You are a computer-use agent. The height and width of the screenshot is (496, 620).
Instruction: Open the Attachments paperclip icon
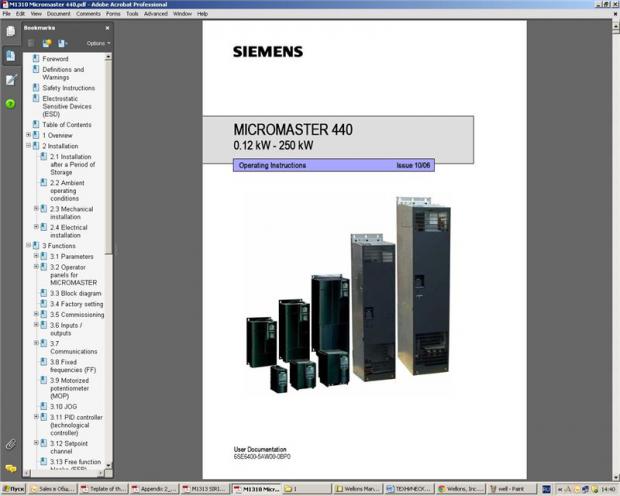(10, 444)
